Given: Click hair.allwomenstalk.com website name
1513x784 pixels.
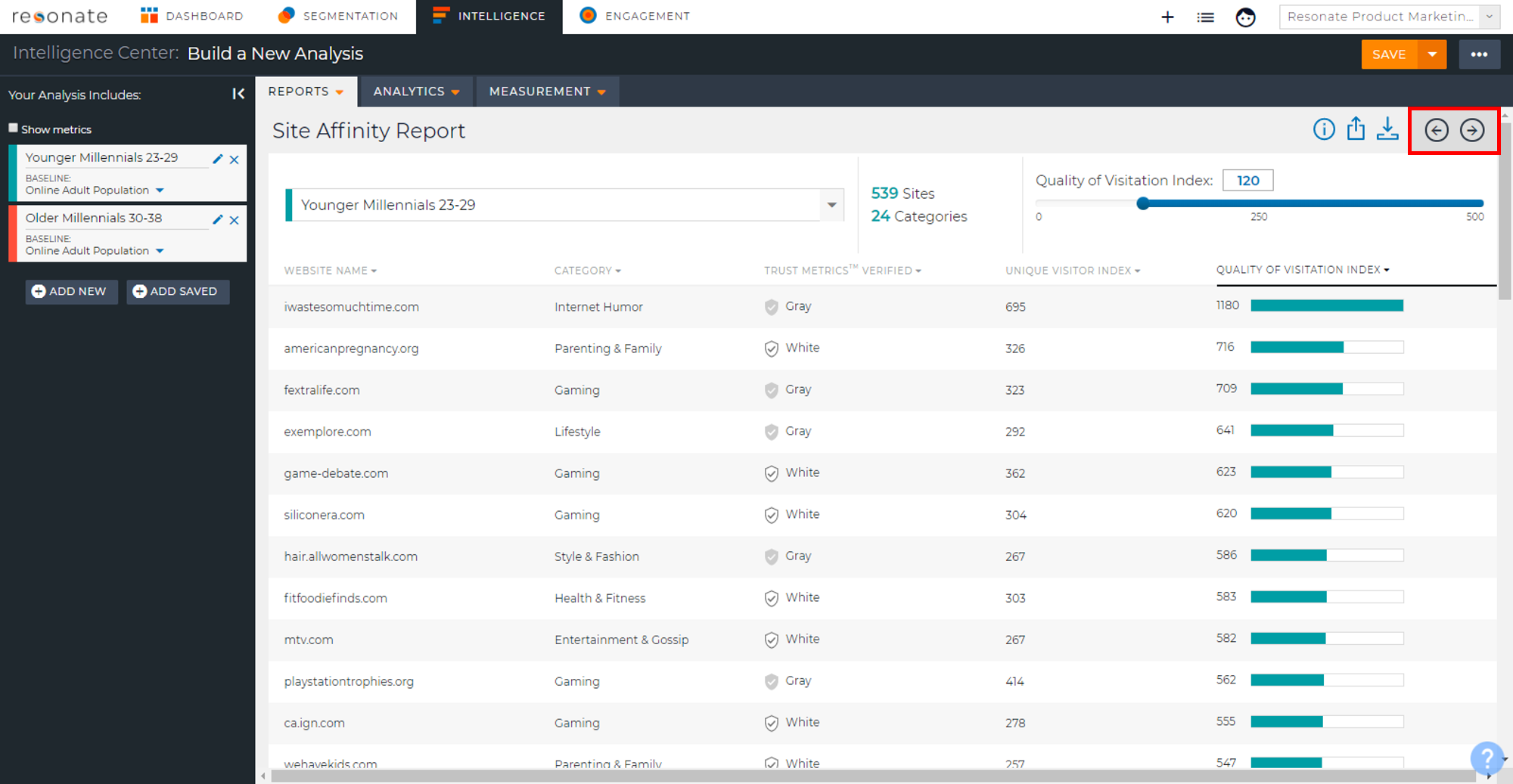Looking at the screenshot, I should (x=350, y=556).
